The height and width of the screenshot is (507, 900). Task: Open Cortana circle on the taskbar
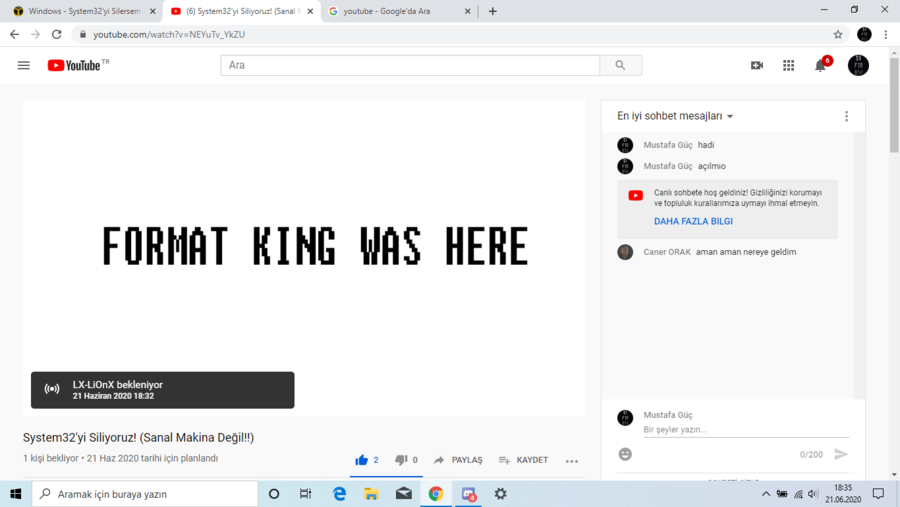274,494
